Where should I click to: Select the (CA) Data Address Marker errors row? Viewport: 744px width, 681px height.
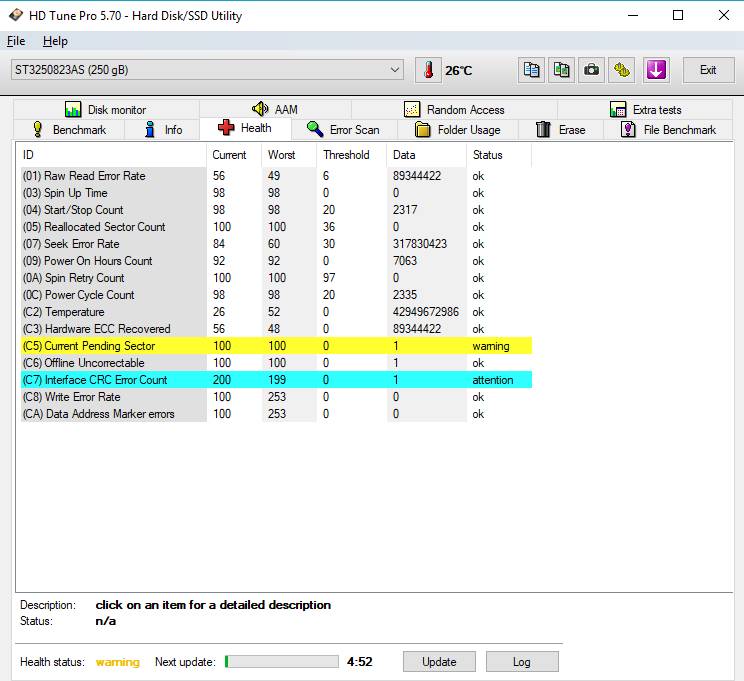pyautogui.click(x=276, y=414)
